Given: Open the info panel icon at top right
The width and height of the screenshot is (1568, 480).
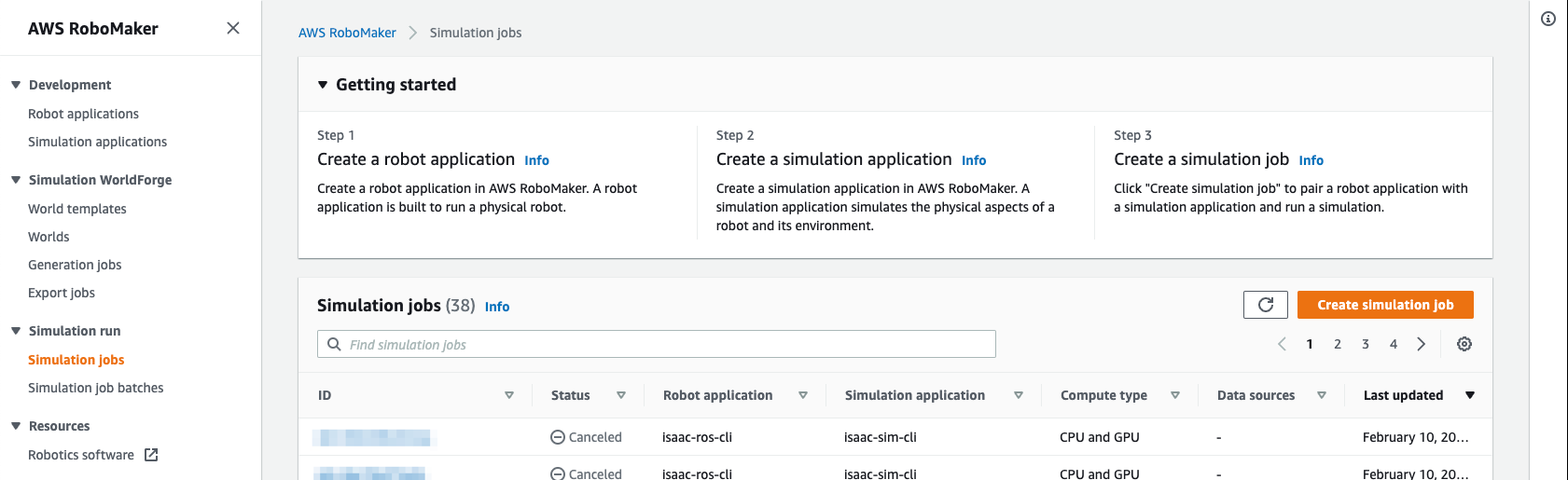Looking at the screenshot, I should (1548, 19).
